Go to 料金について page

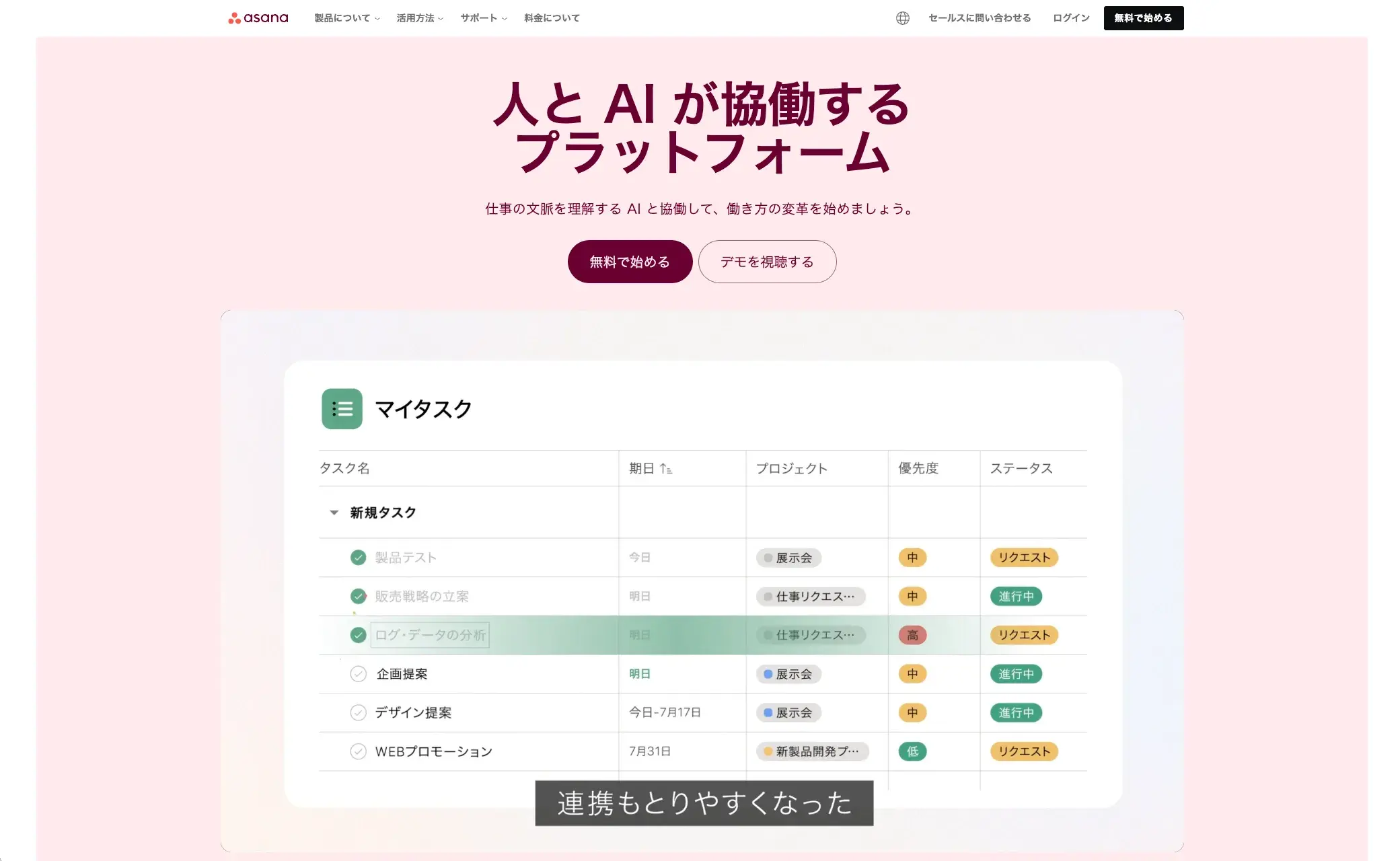[x=552, y=18]
